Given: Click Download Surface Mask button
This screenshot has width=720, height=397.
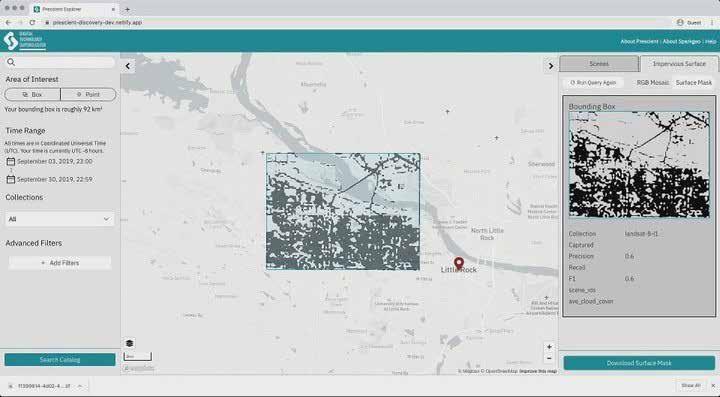Looking at the screenshot, I should [x=639, y=363].
